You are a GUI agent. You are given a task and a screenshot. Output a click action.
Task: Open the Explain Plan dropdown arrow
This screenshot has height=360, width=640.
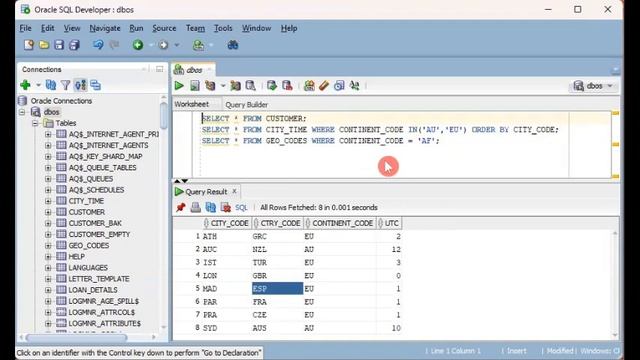point(223,86)
